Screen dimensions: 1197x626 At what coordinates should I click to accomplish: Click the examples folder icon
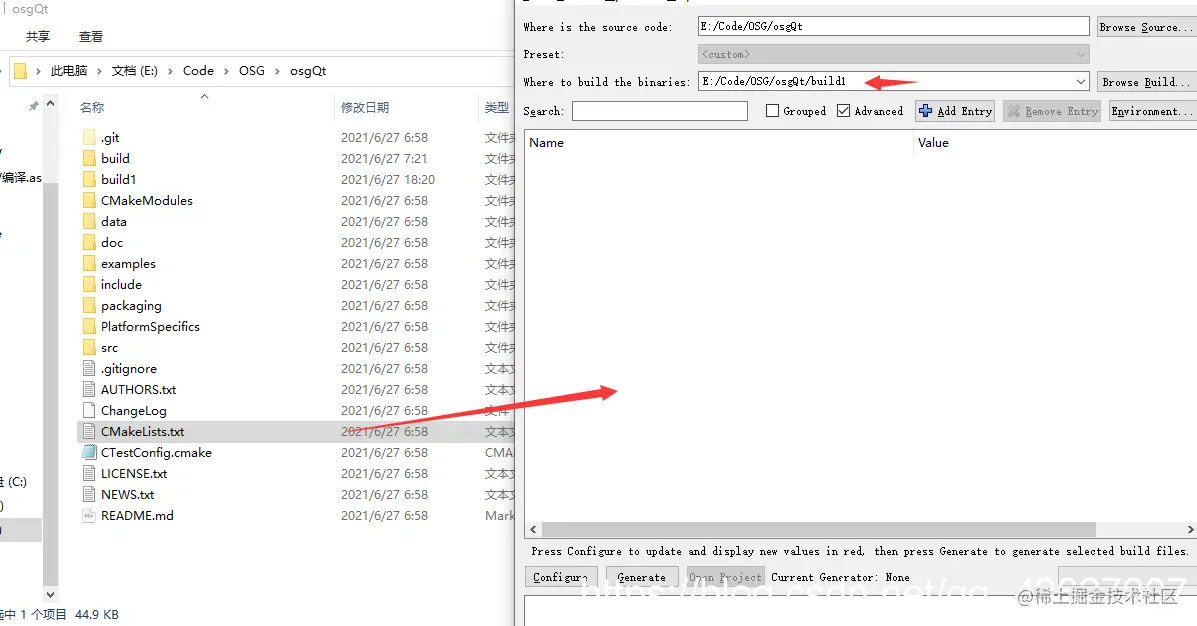[89, 263]
